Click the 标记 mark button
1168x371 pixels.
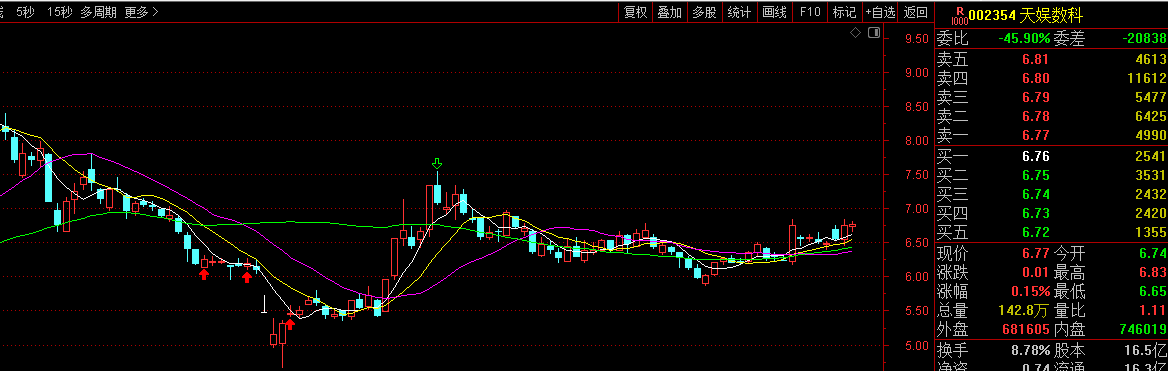[x=844, y=12]
